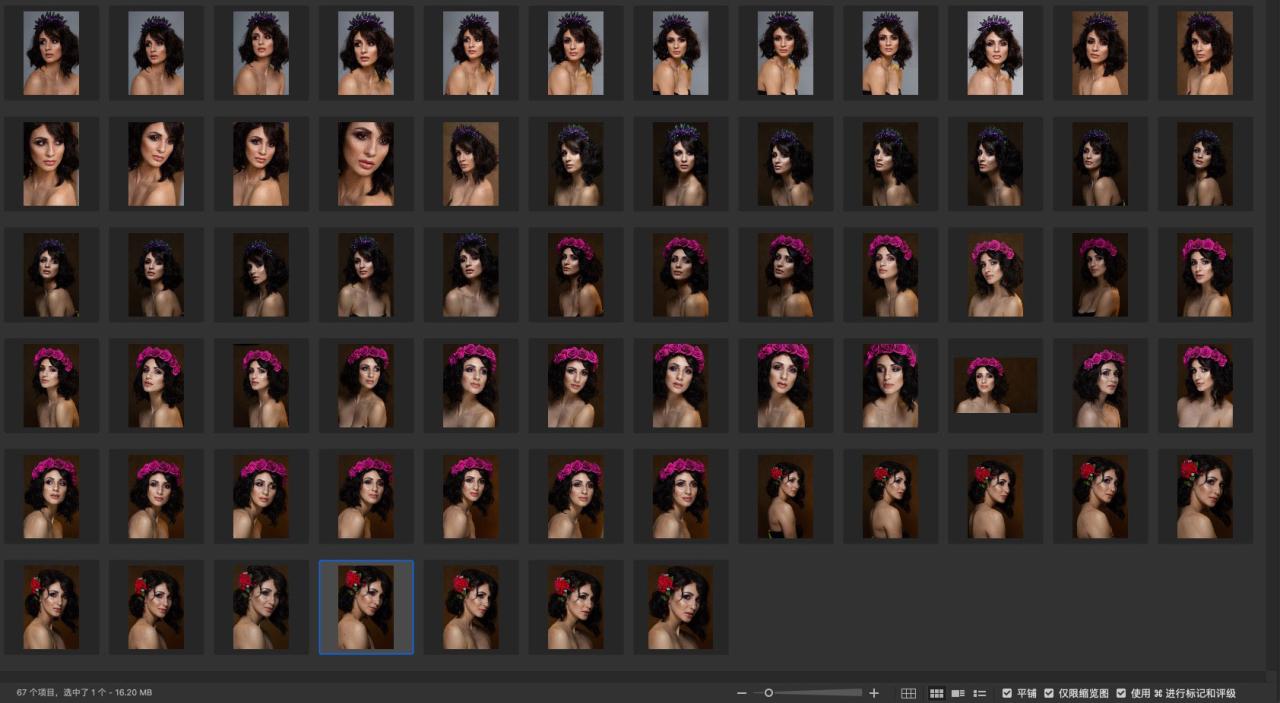The height and width of the screenshot is (703, 1280).
Task: Disable 使用 ⌘ 进行标记和评级 checkbox
Action: pyautogui.click(x=1121, y=693)
